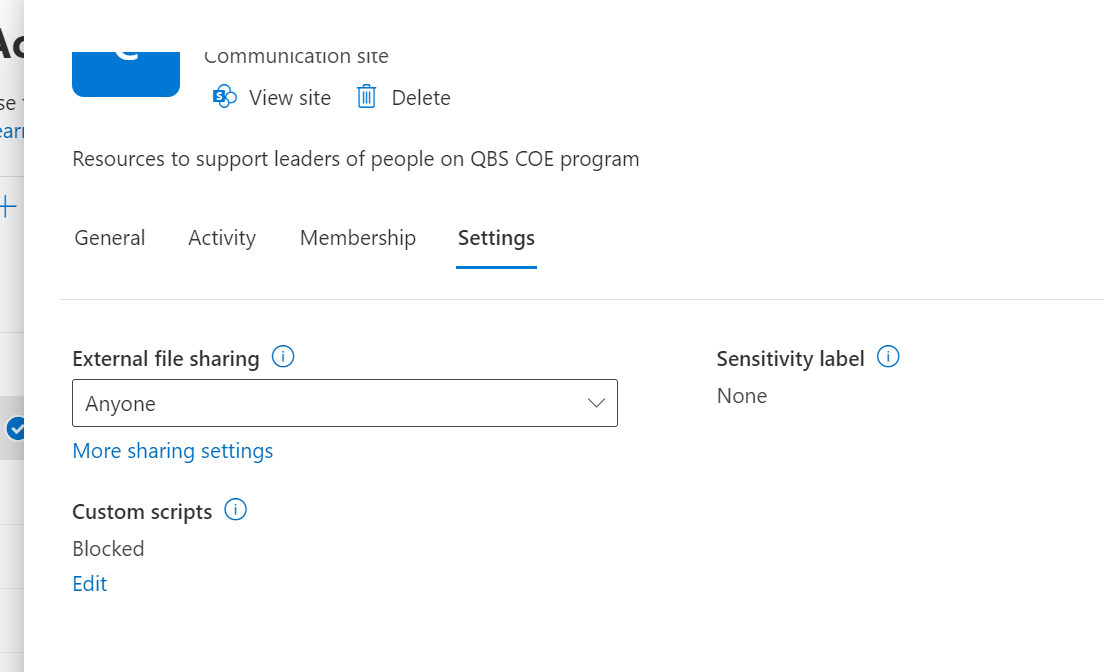Viewport: 1104px width, 672px height.
Task: Click the selected row checkmark at left edge
Action: click(x=15, y=428)
